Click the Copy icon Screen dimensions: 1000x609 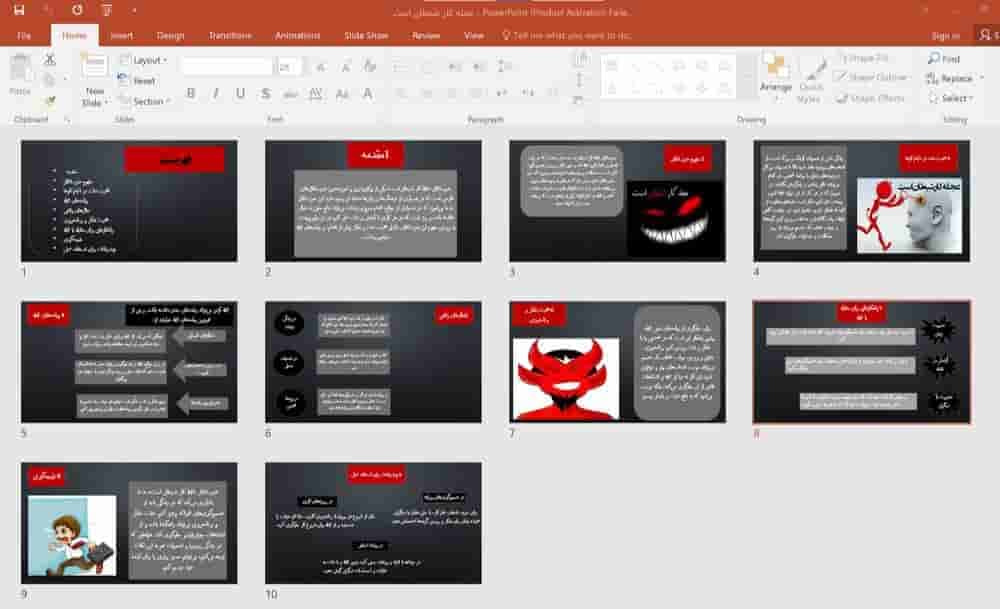coord(49,80)
